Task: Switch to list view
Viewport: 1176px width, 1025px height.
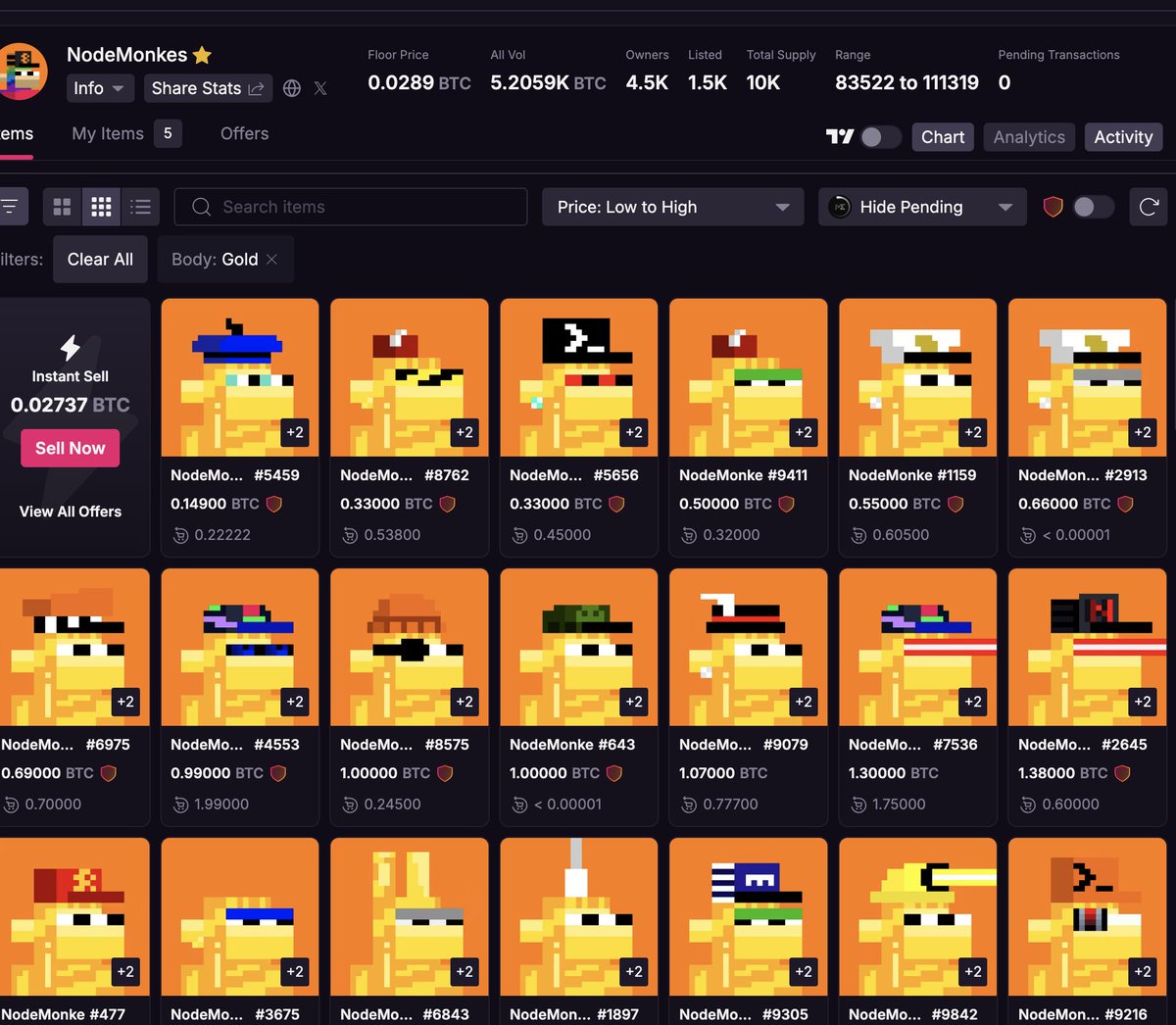Action: coord(140,207)
